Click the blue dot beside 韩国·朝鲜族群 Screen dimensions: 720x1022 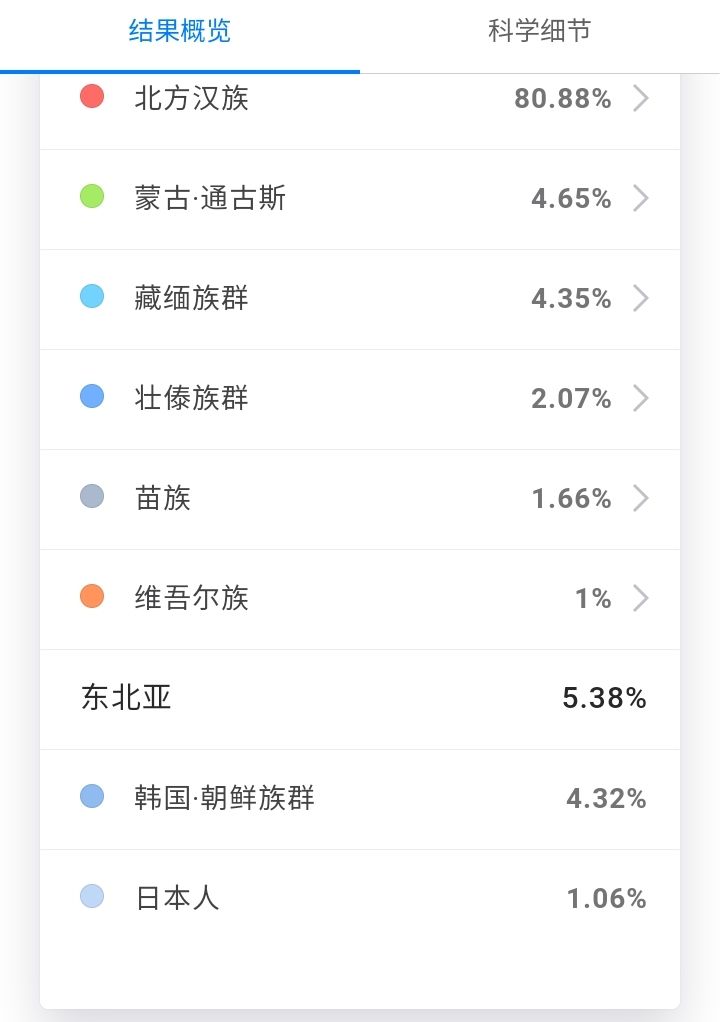click(92, 796)
